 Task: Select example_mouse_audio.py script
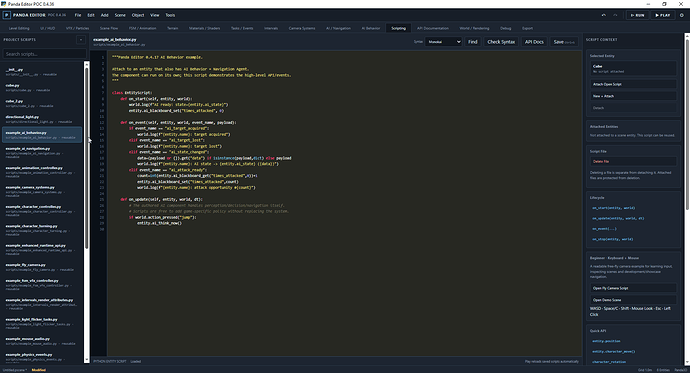coord(42,341)
